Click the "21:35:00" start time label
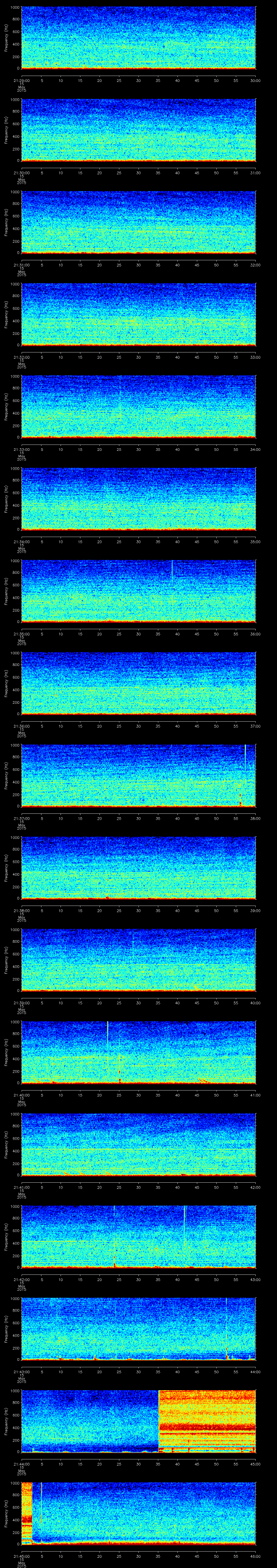The width and height of the screenshot is (277, 1568). 21,634
